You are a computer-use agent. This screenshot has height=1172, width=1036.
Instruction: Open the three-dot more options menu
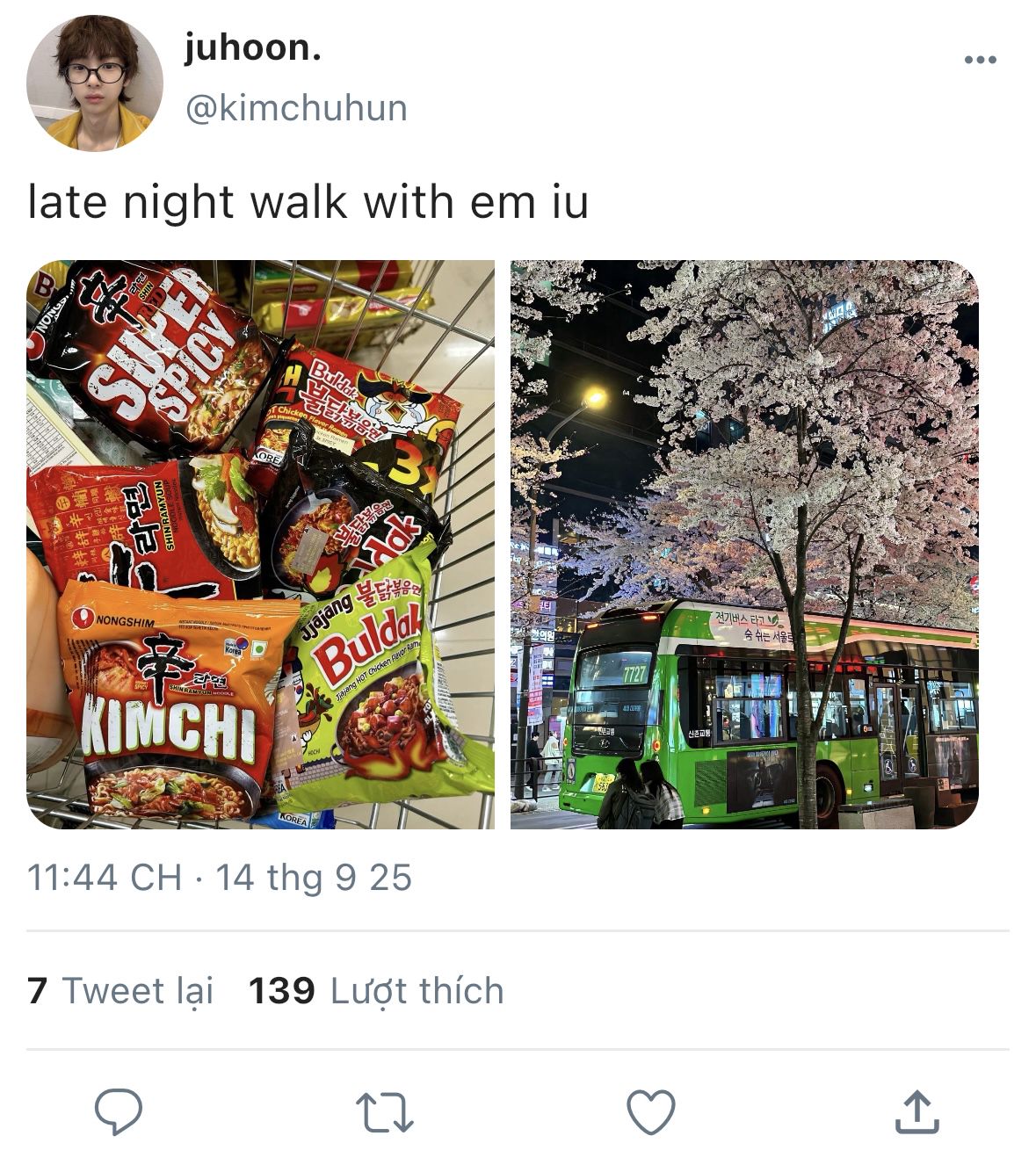(980, 60)
